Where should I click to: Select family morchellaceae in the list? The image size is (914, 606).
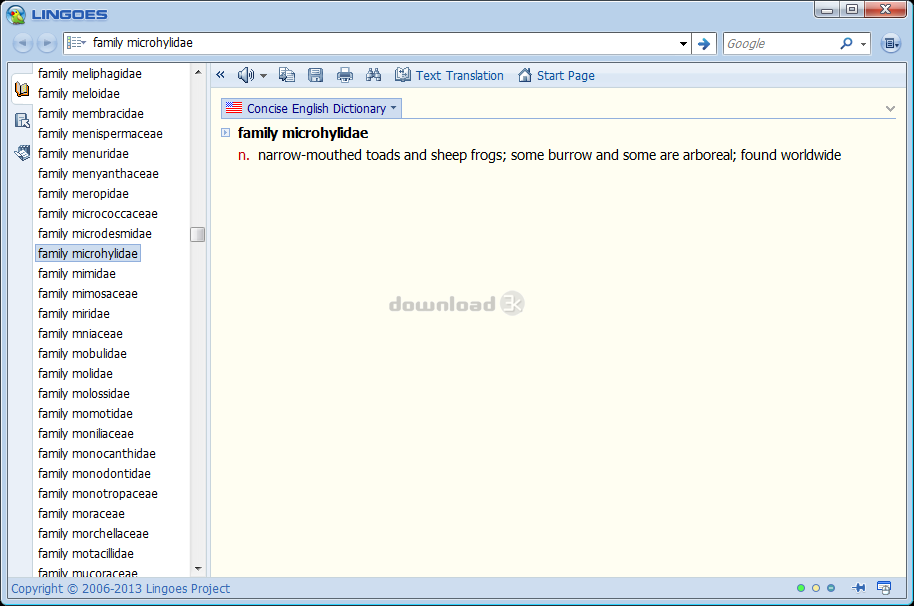(x=93, y=533)
